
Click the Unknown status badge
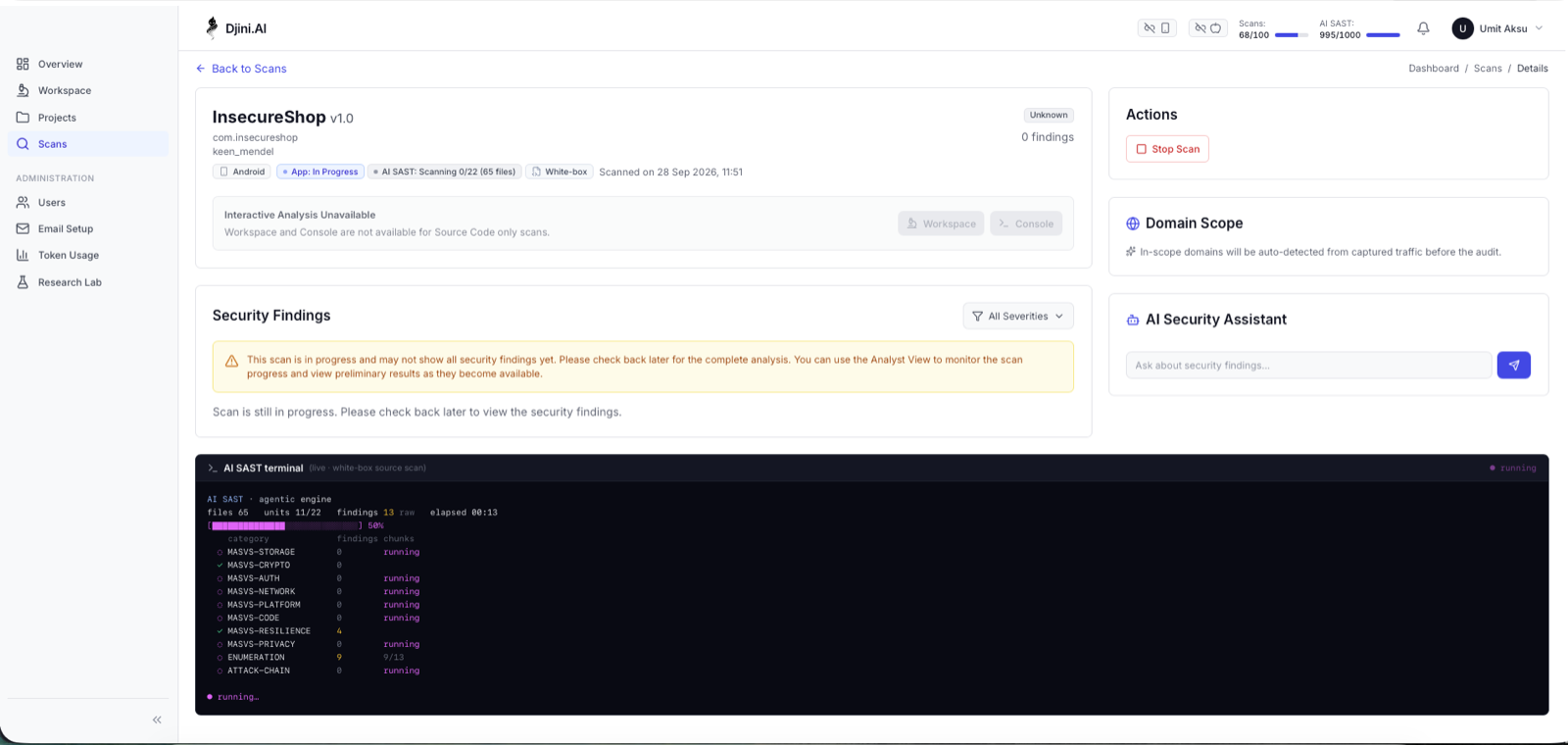click(1049, 115)
